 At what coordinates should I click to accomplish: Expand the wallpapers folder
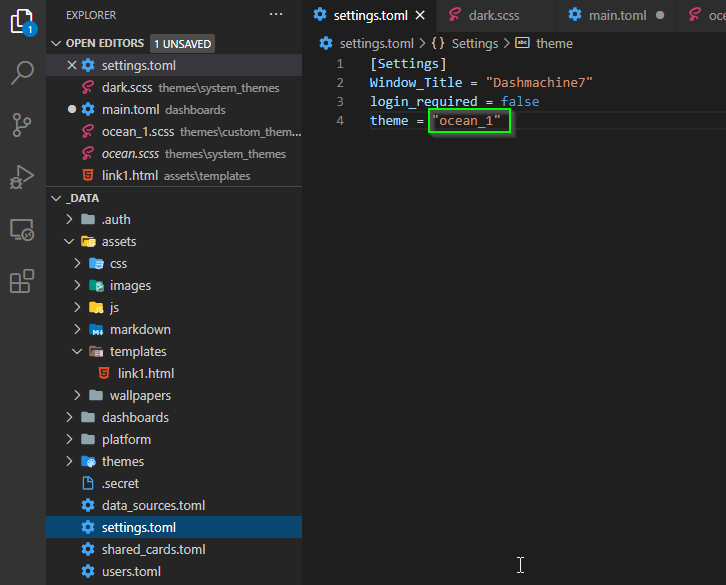tap(77, 395)
